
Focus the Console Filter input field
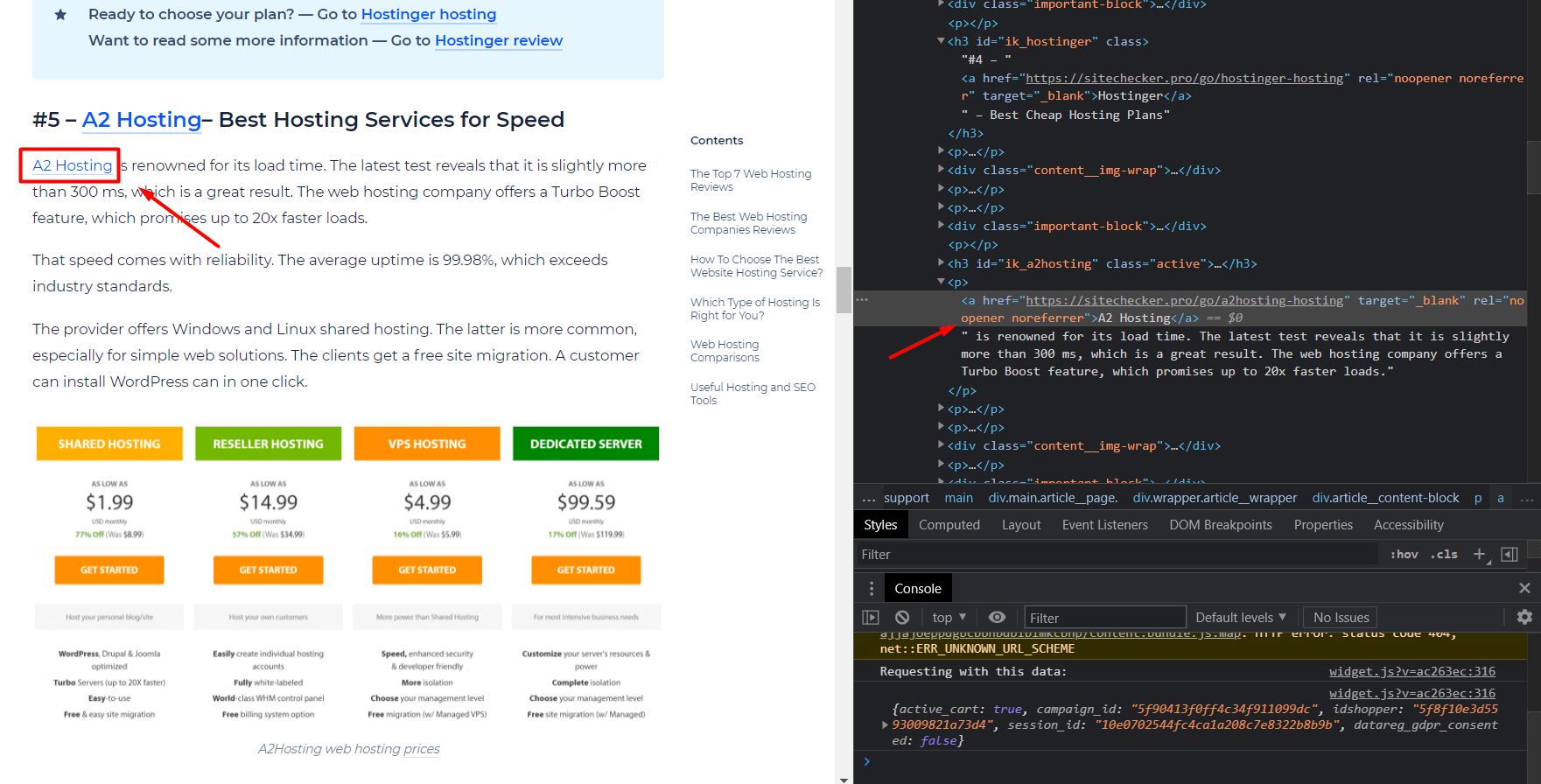pos(1105,618)
